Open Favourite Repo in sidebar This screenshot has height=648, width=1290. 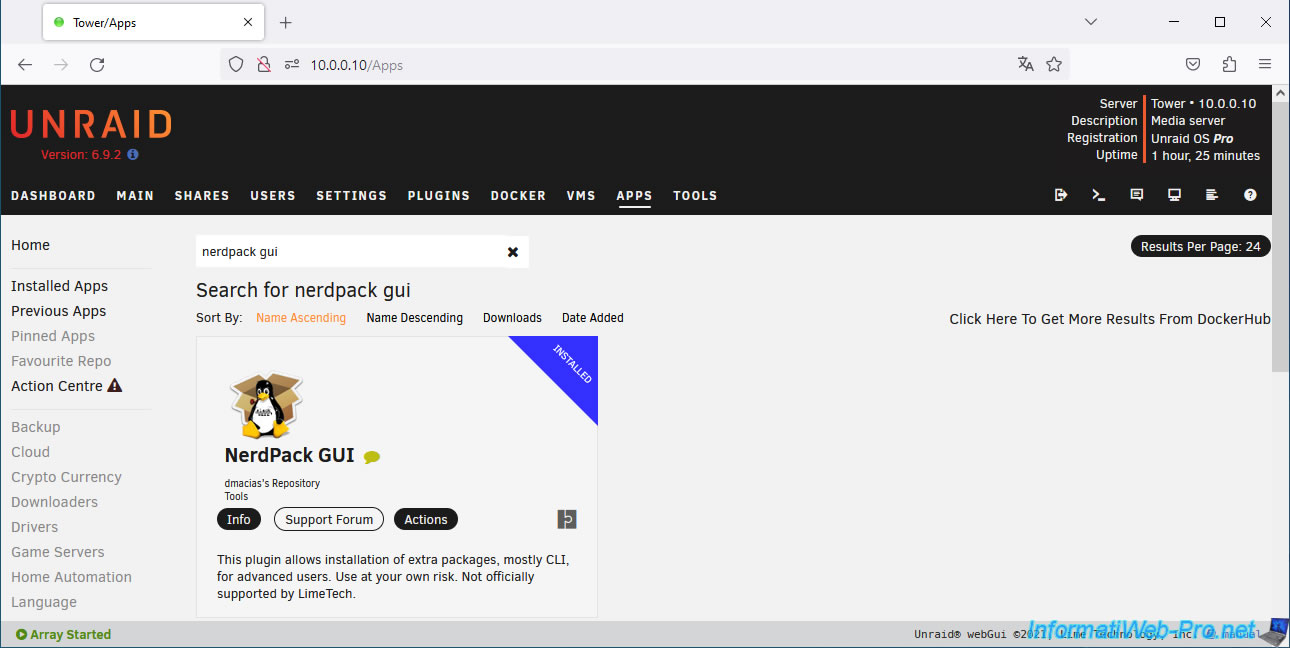[x=61, y=361]
